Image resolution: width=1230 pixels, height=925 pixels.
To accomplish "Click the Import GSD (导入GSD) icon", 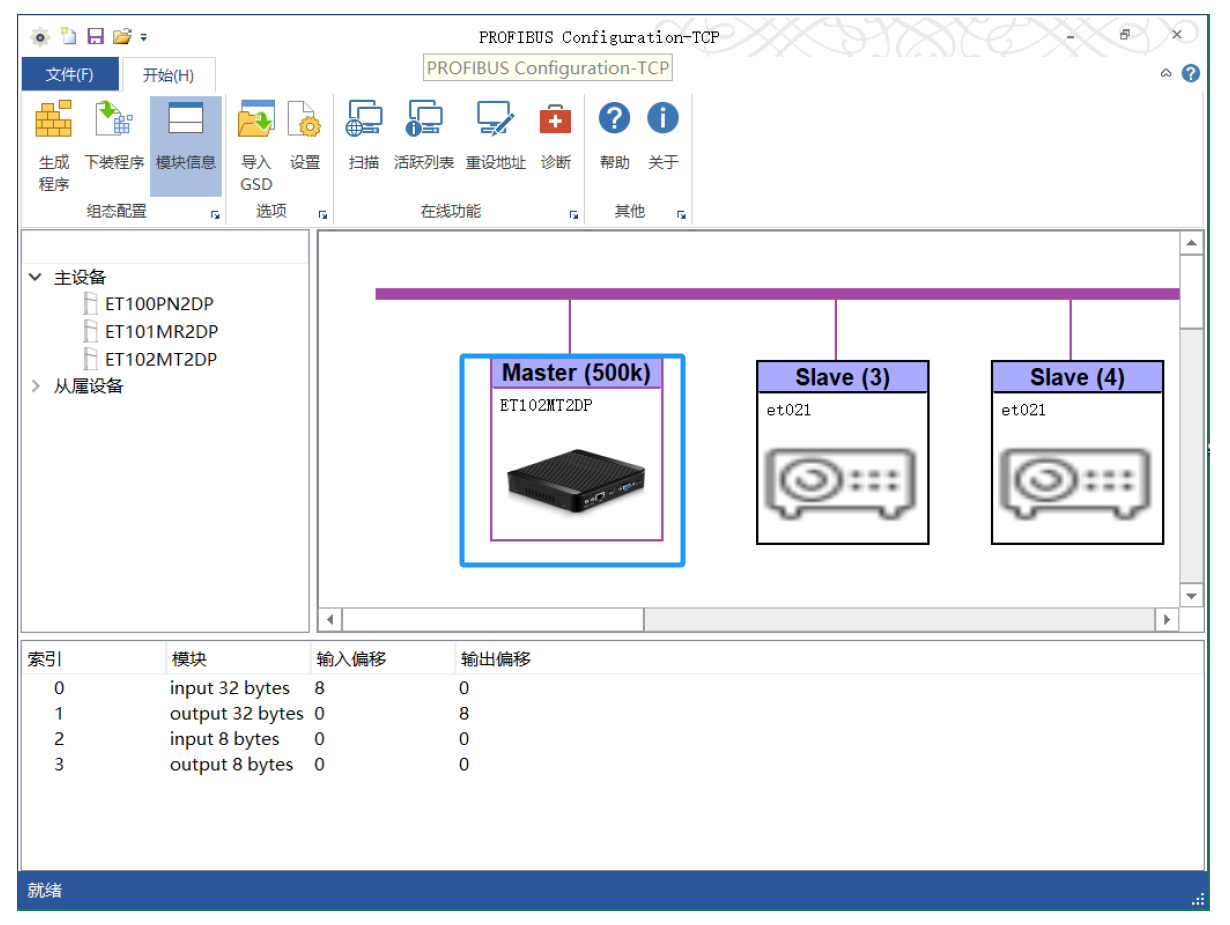I will (x=256, y=120).
